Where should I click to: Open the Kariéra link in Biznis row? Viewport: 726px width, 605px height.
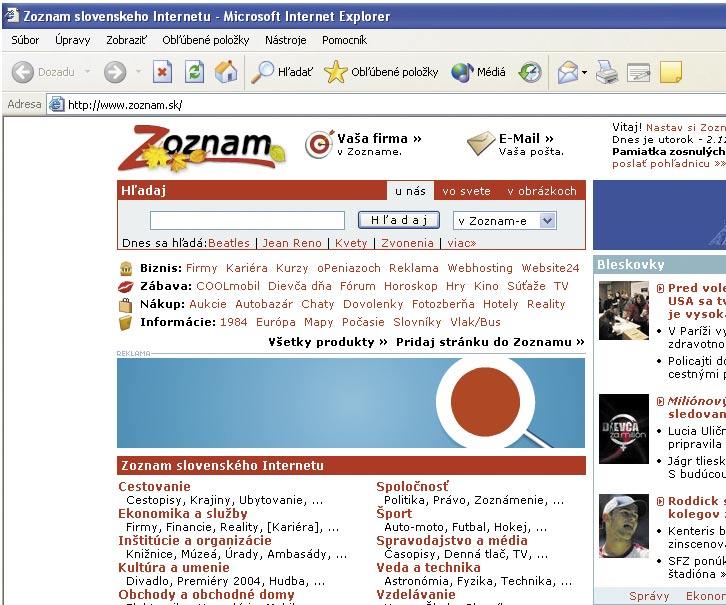[x=247, y=268]
